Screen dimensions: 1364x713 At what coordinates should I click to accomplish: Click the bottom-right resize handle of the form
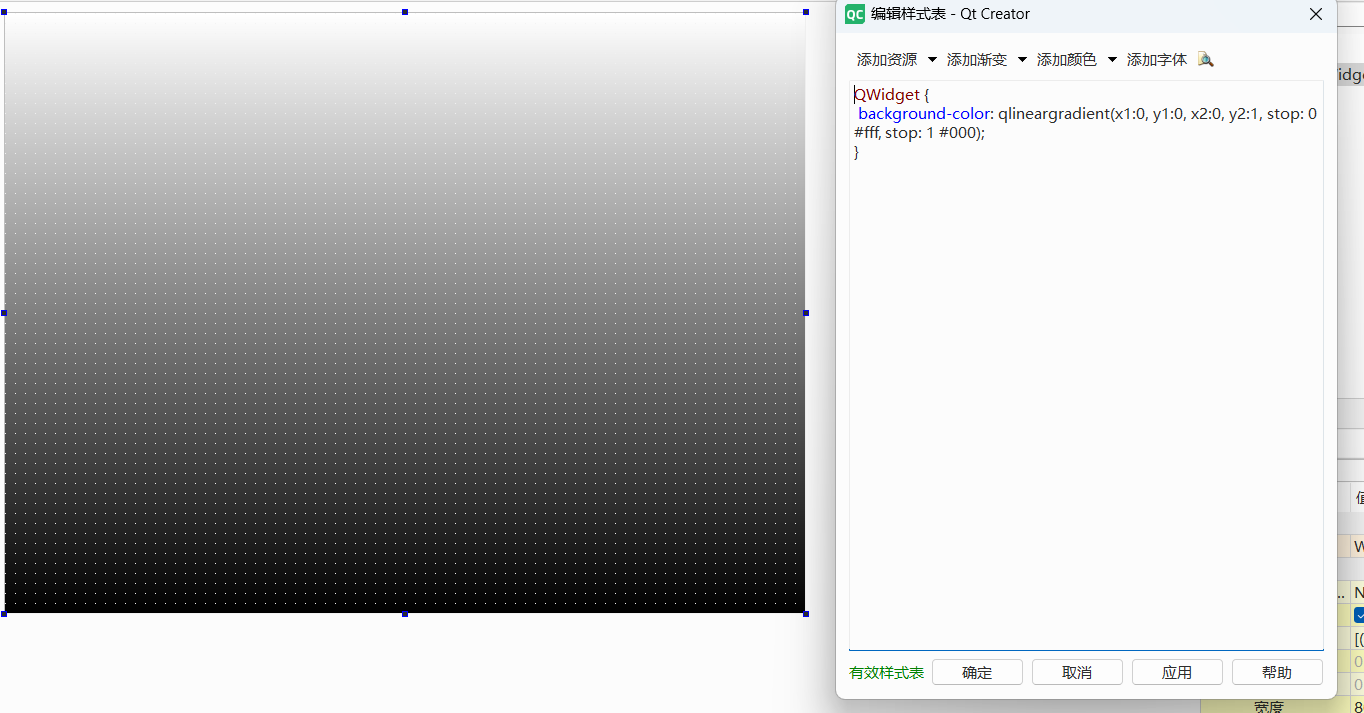pyautogui.click(x=806, y=614)
